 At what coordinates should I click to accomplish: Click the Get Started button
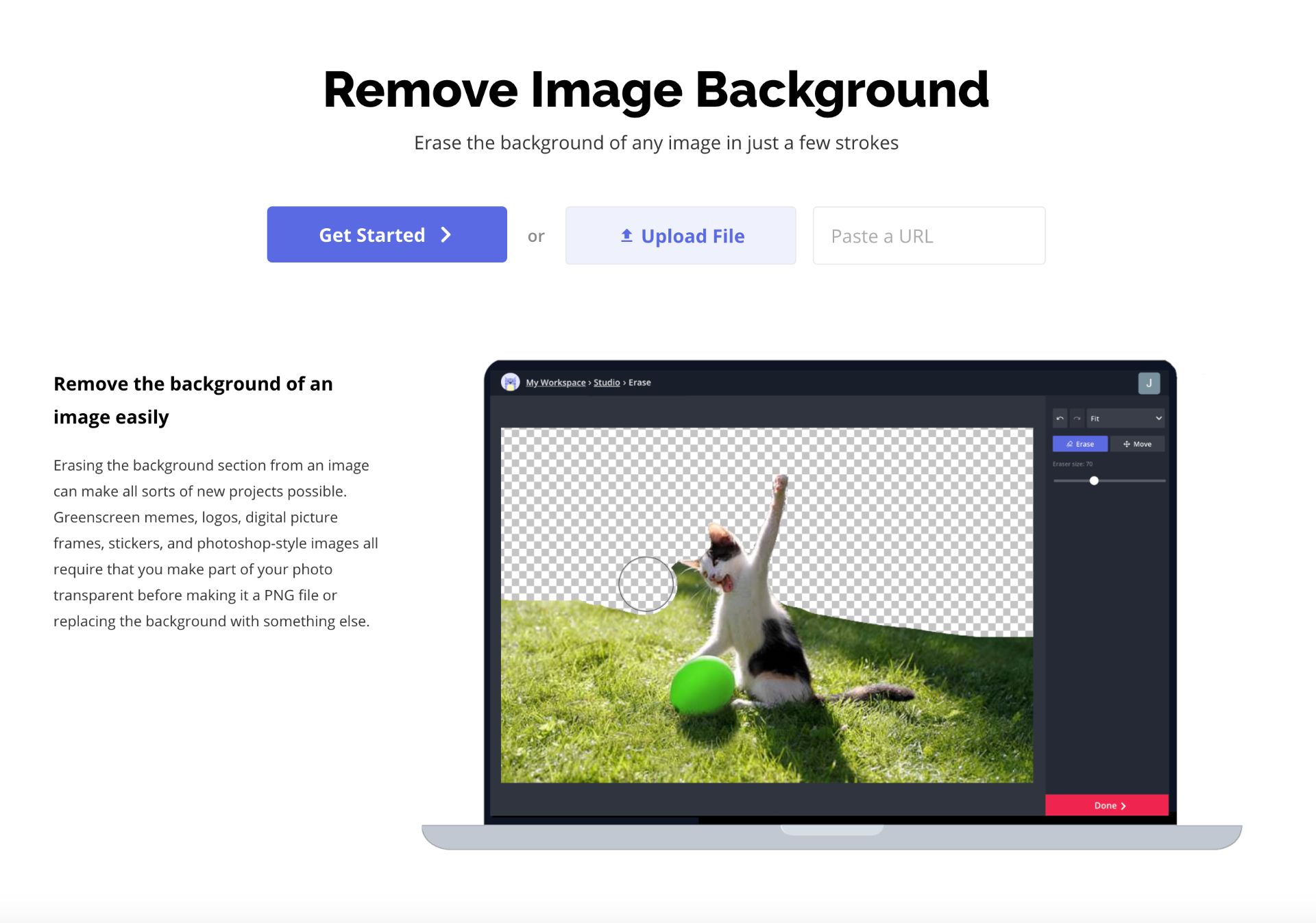(x=387, y=234)
